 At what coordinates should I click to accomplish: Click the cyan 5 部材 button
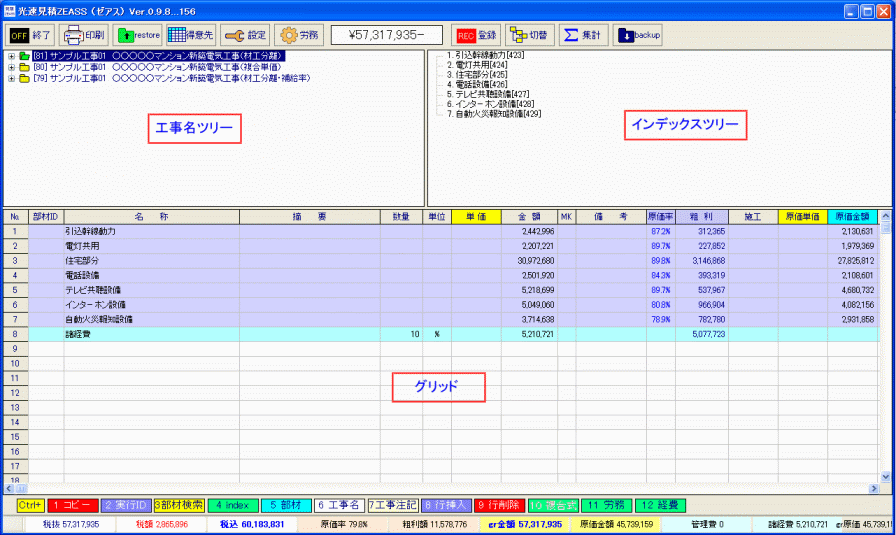[x=286, y=505]
